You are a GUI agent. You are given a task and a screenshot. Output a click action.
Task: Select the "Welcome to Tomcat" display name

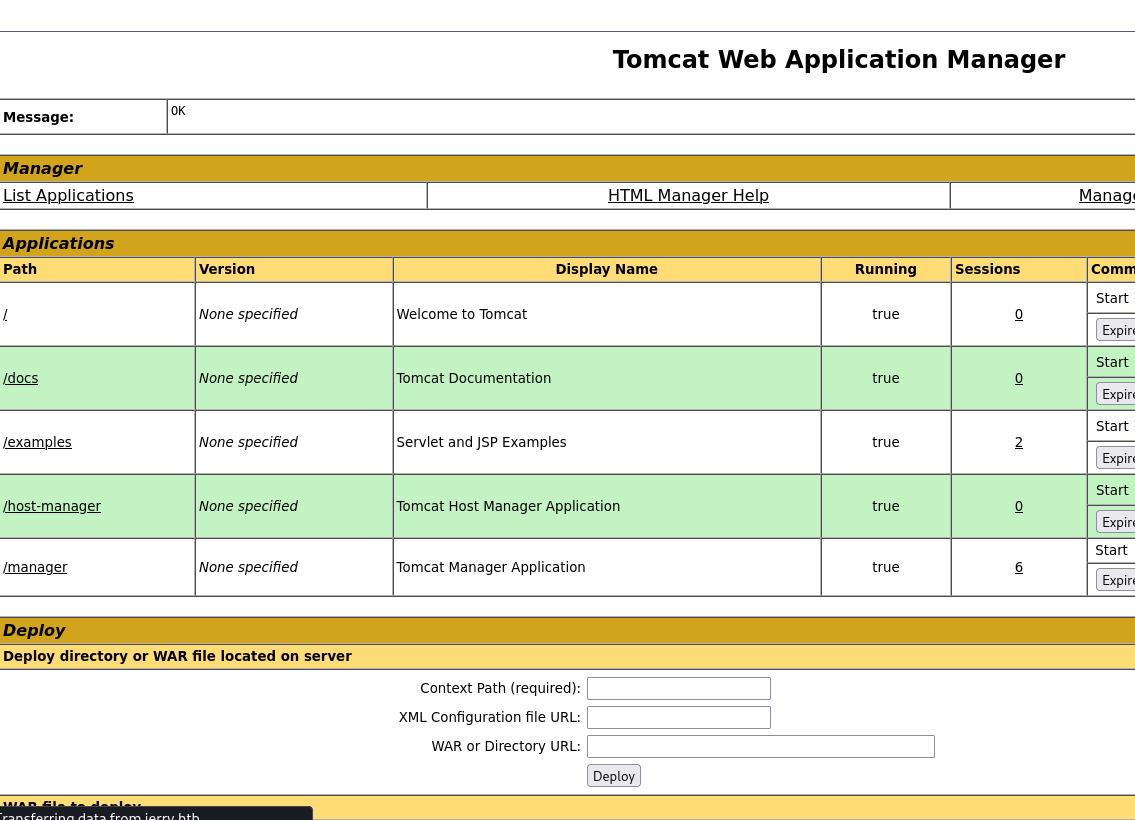point(462,314)
